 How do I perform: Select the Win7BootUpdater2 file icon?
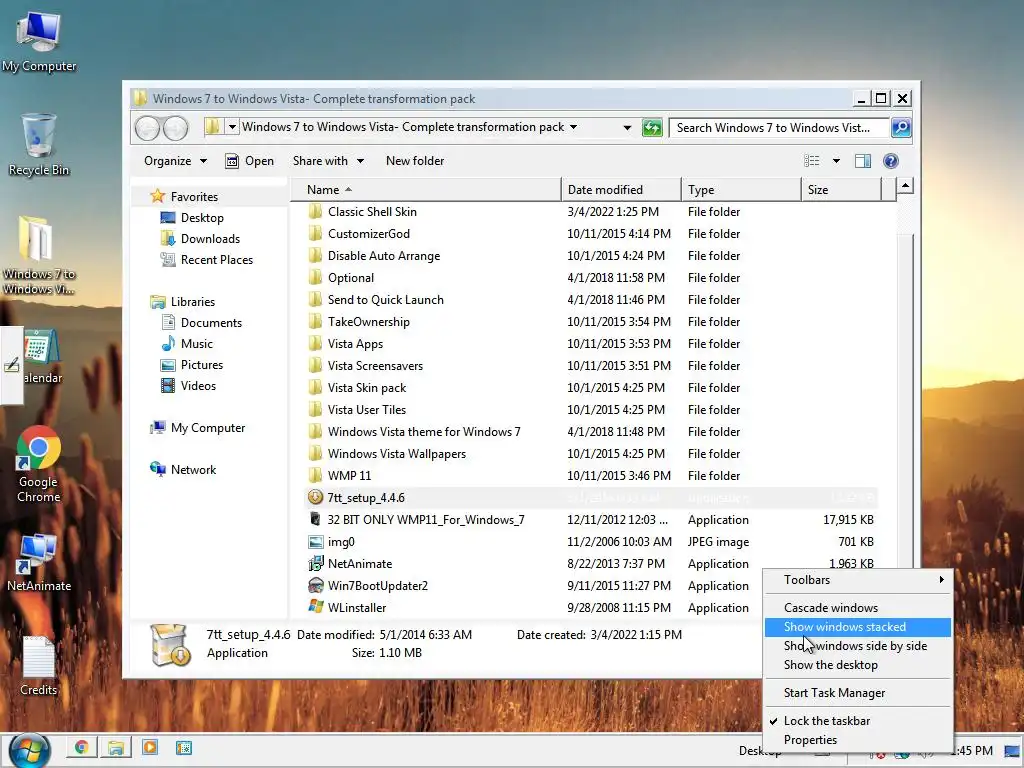[315, 586]
